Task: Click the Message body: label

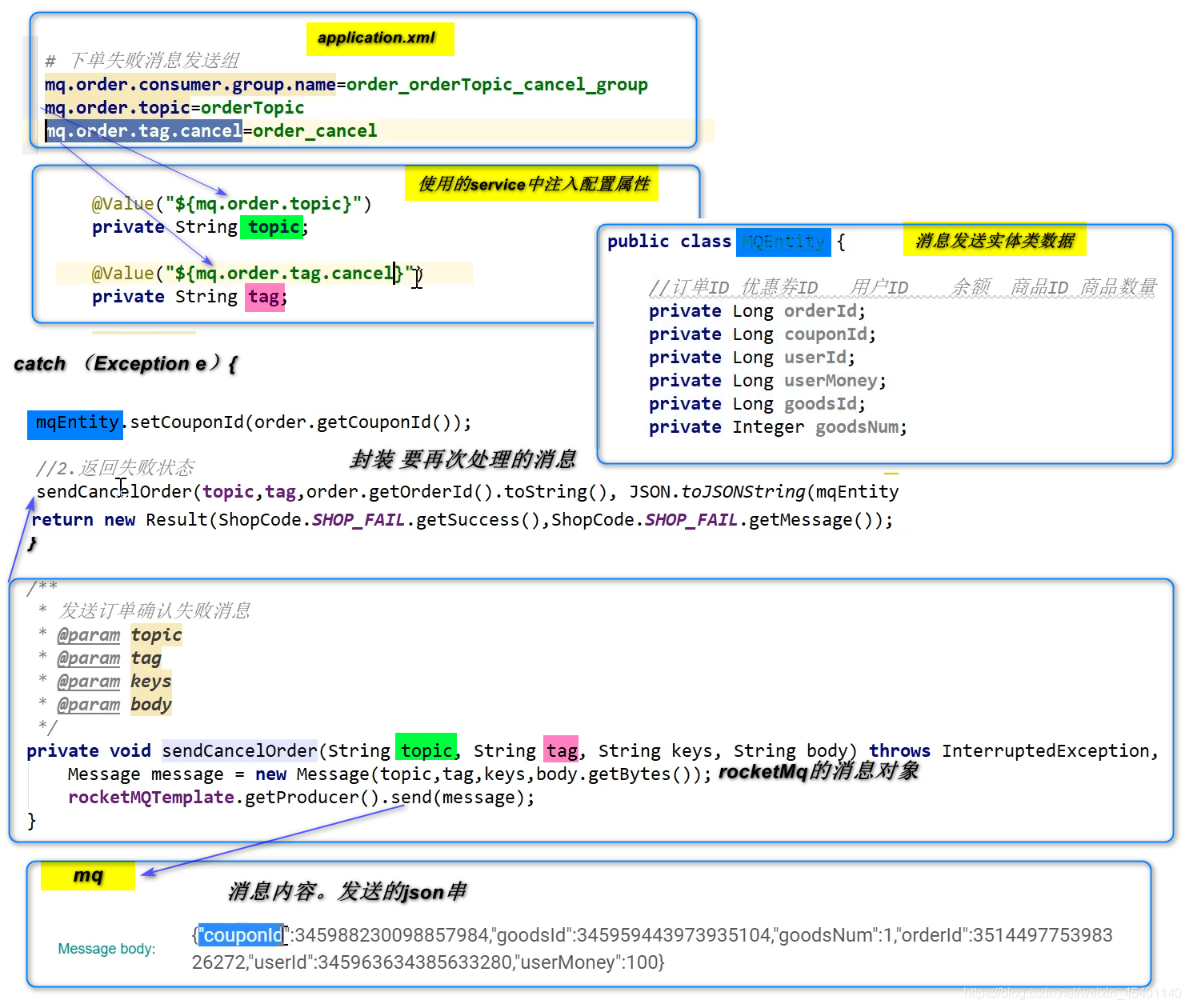Action: pos(106,949)
